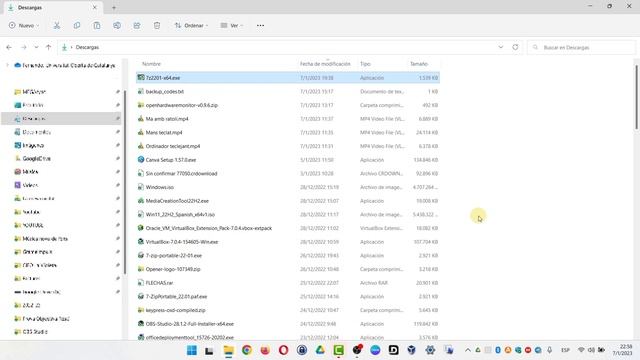Click File Explorer icon on taskbar

[228, 350]
